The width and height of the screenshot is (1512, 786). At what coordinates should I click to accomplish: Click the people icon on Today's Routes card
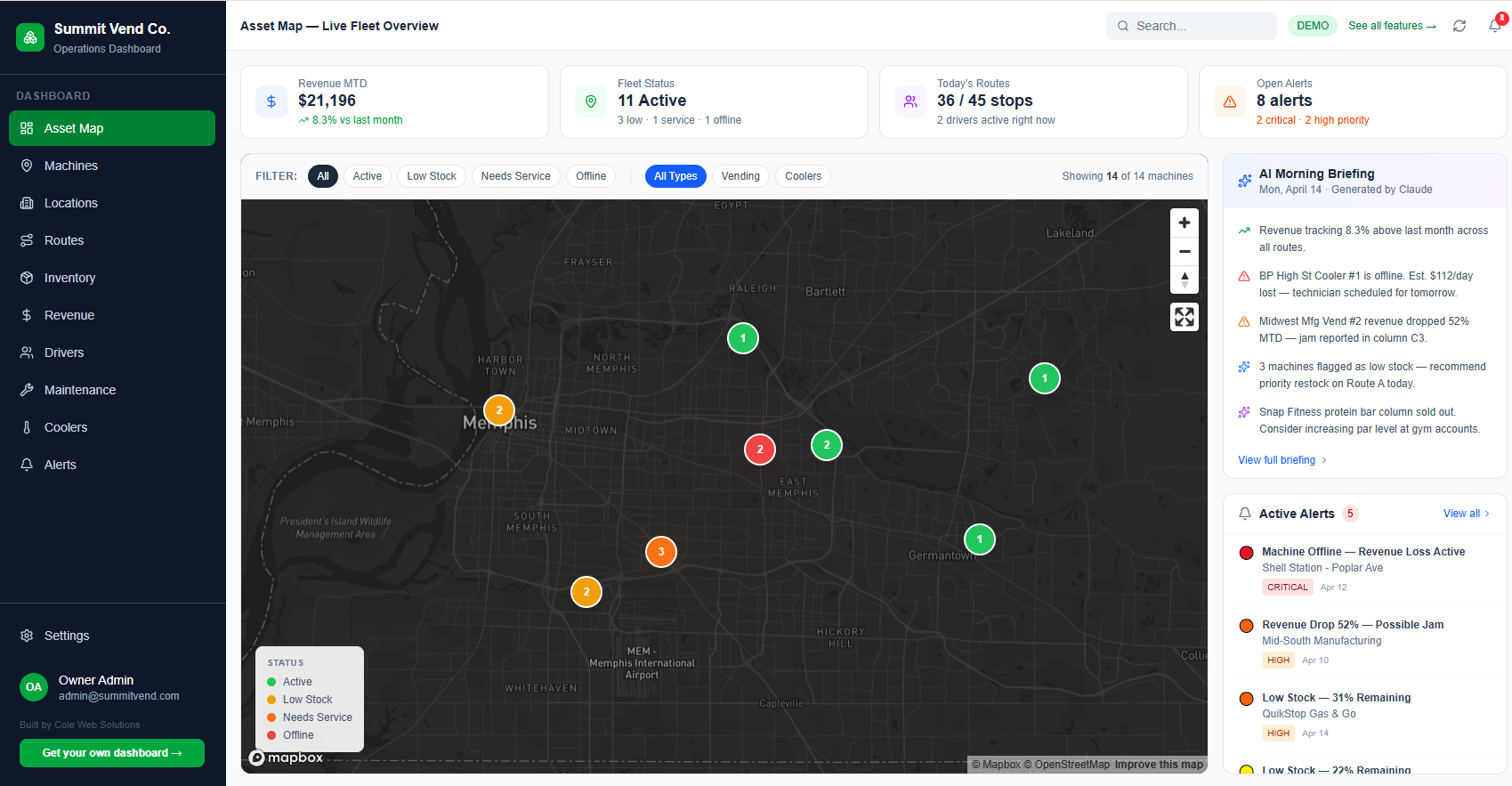click(910, 101)
